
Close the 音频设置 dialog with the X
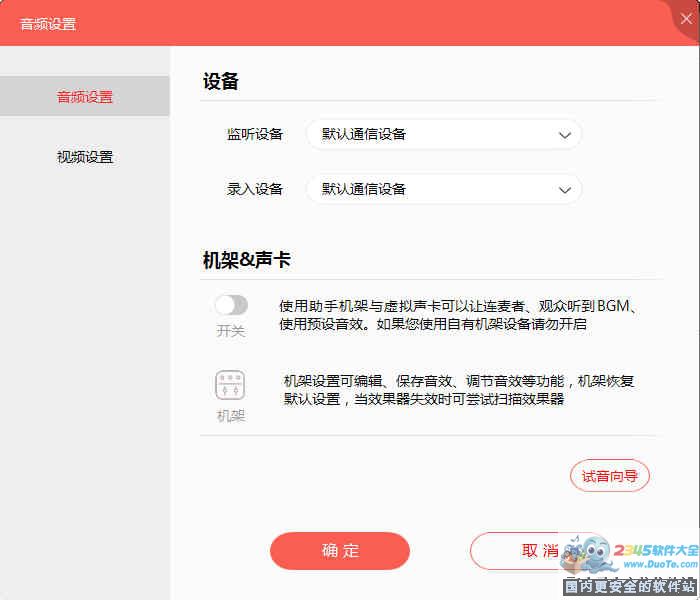point(686,18)
